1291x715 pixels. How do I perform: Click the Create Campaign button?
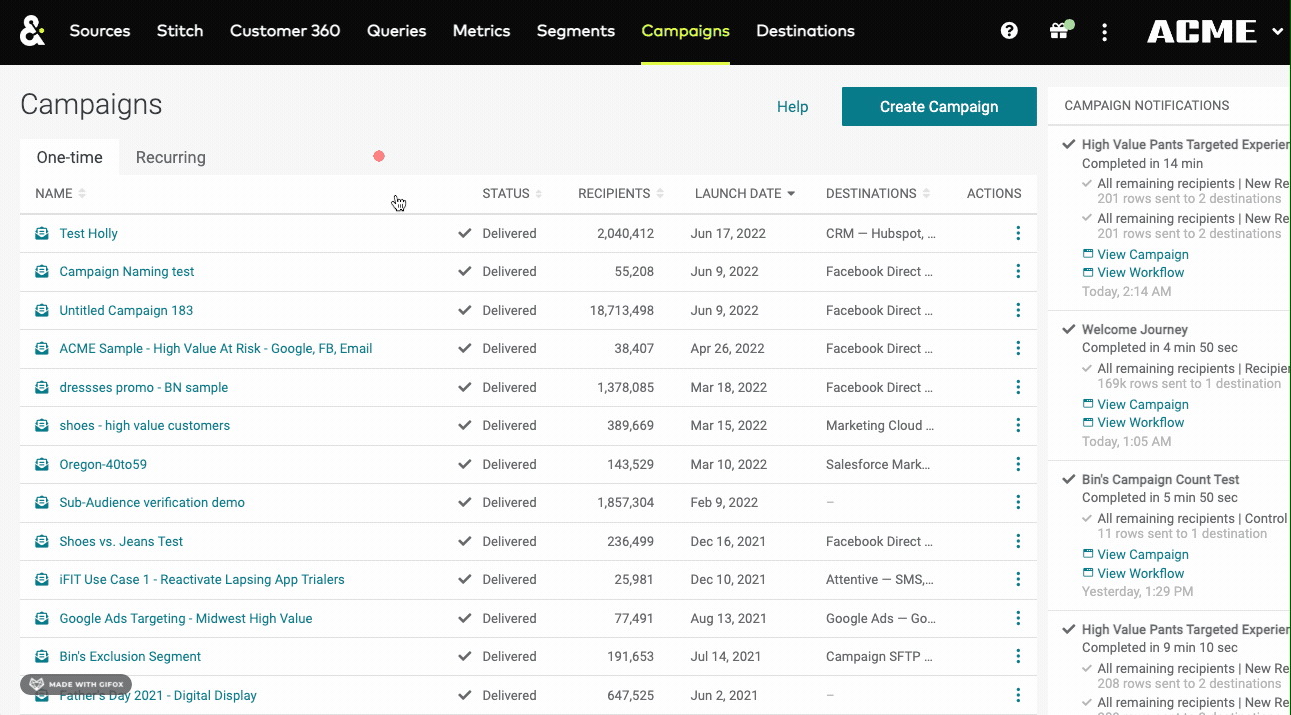click(939, 107)
